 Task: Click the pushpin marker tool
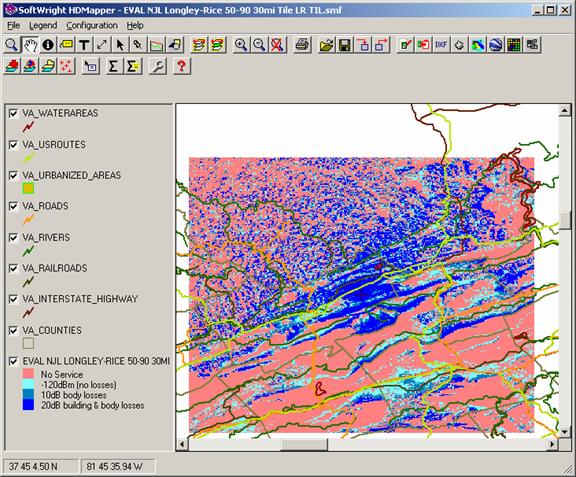[138, 45]
